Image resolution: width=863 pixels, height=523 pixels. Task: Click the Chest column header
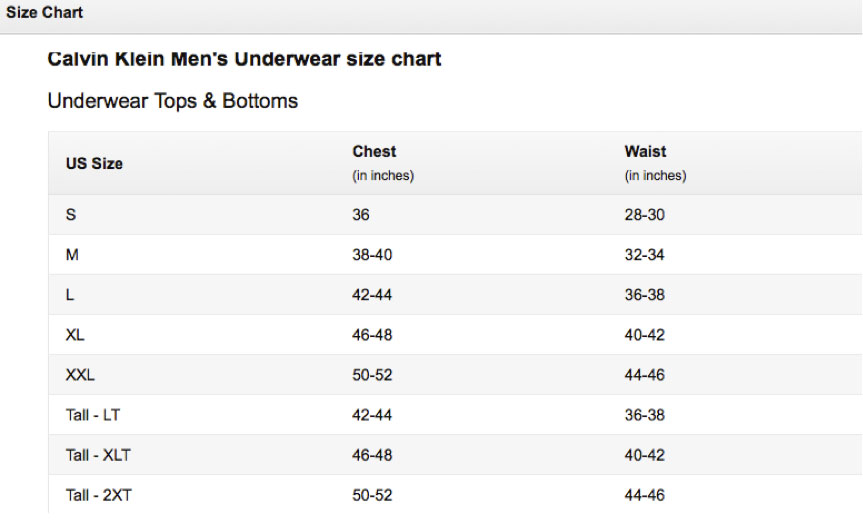point(374,151)
